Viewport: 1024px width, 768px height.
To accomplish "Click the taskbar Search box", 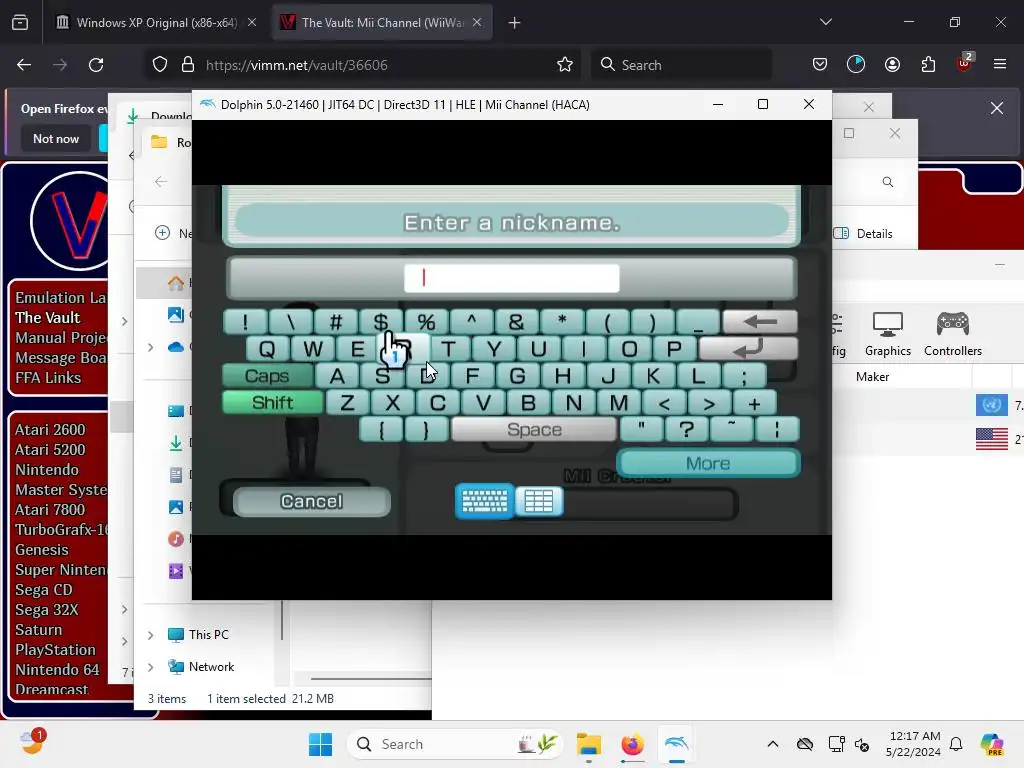I will click(x=455, y=744).
